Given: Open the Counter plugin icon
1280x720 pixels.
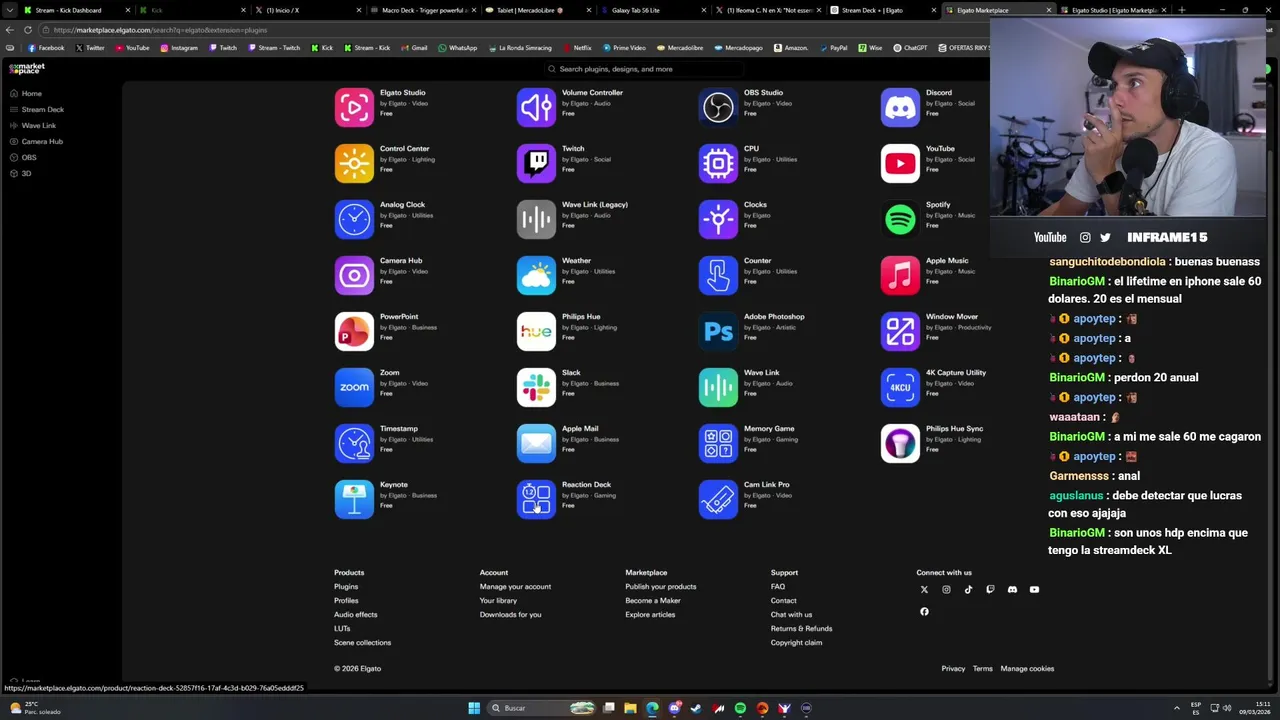Looking at the screenshot, I should coord(718,275).
